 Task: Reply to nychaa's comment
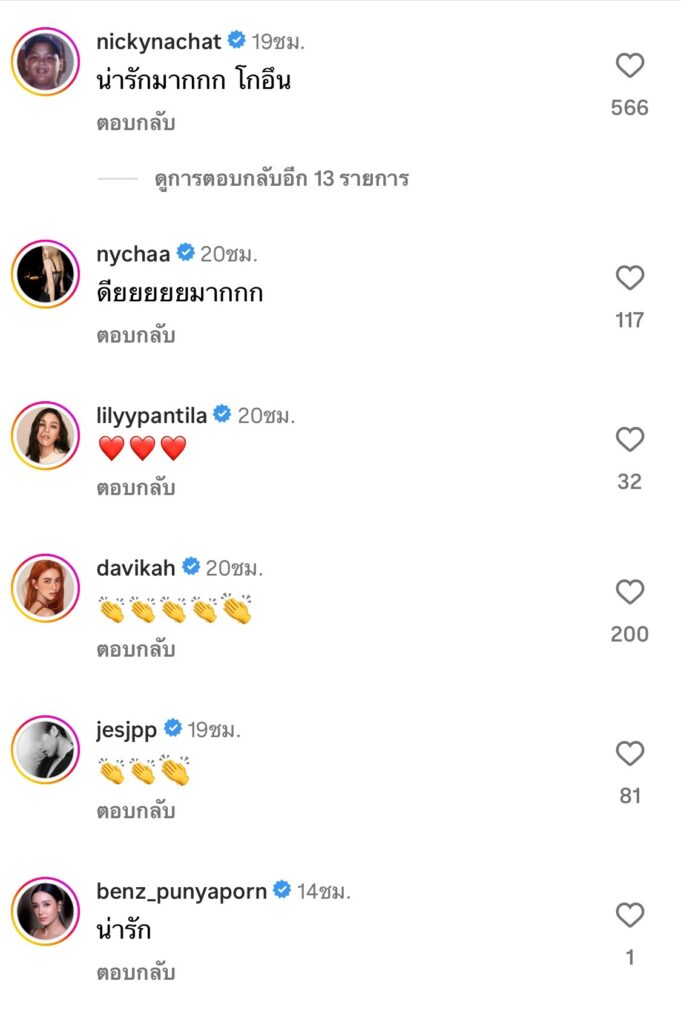pos(136,336)
